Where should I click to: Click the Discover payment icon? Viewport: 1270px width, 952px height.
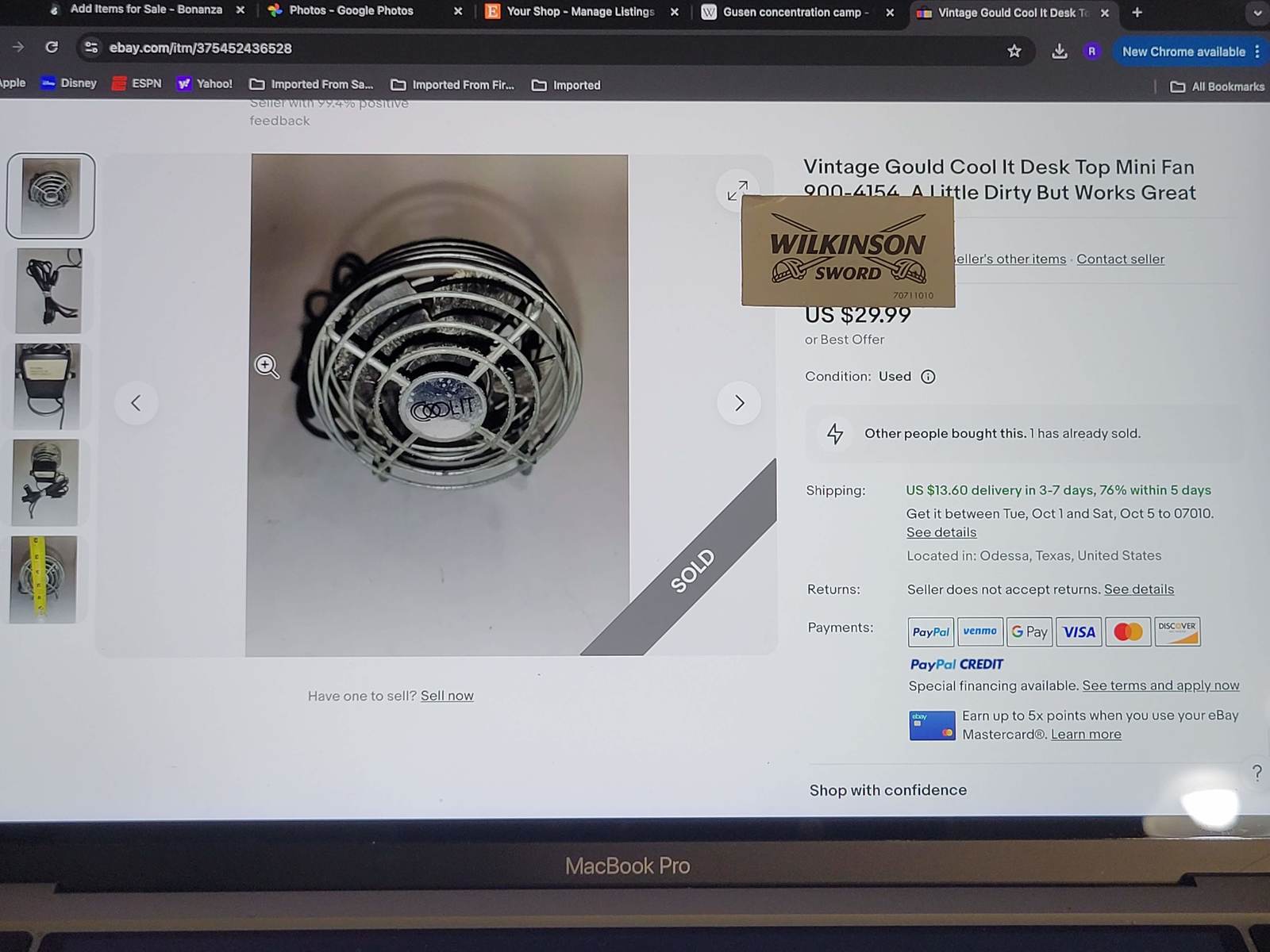pos(1177,631)
